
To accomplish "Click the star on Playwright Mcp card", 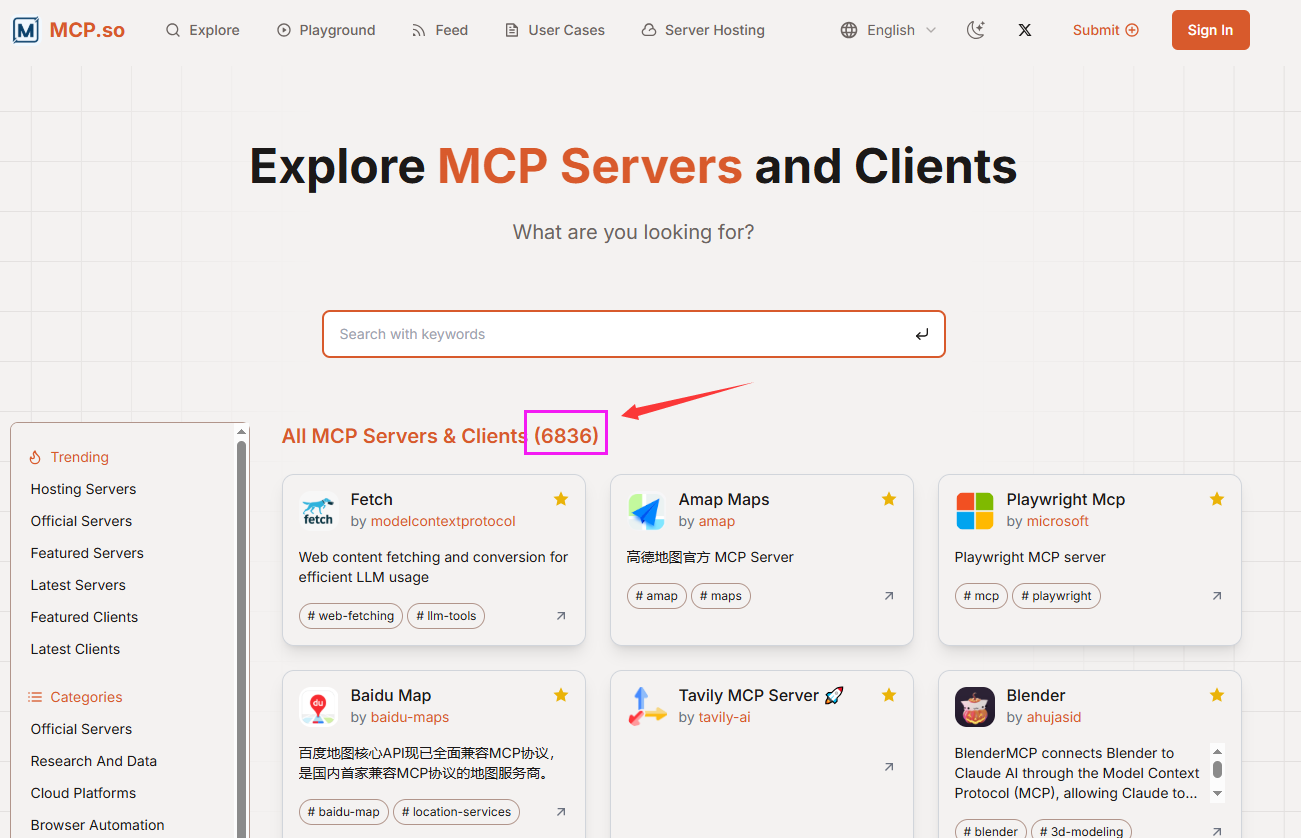I will [x=1217, y=499].
